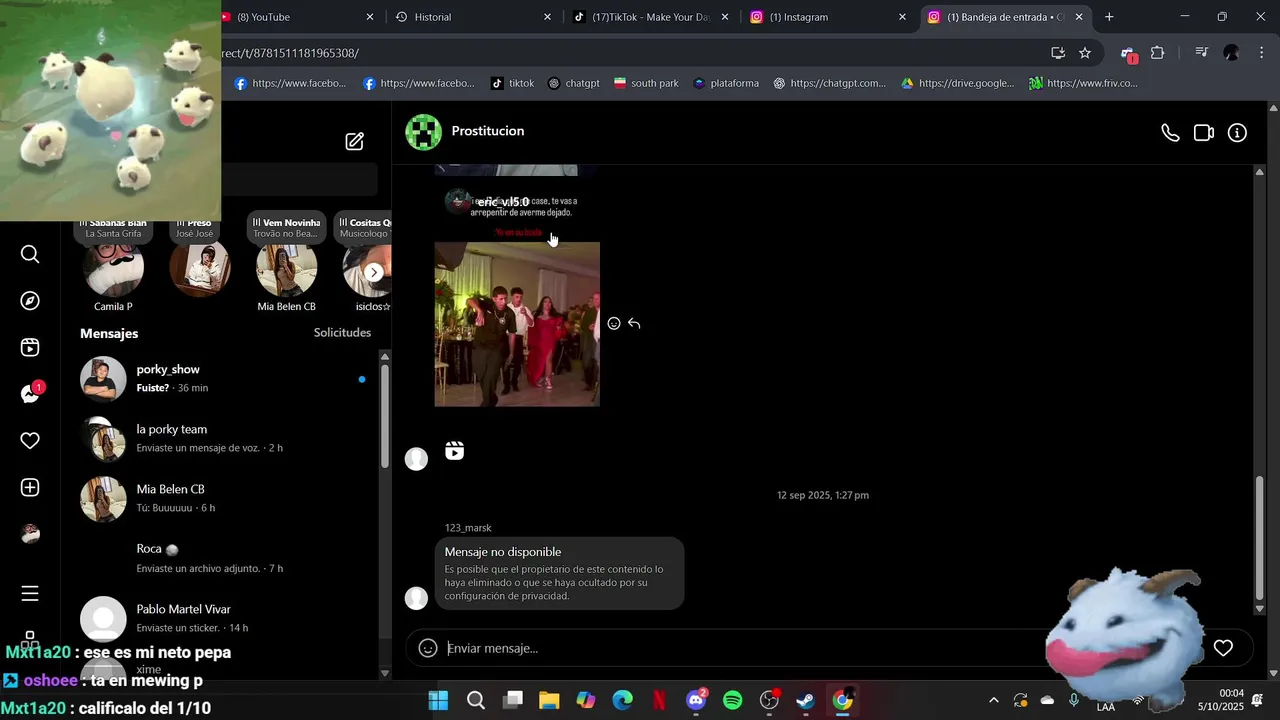Click the Mensaje no disponible bubble
Screen dimensions: 1280x720
[560, 574]
